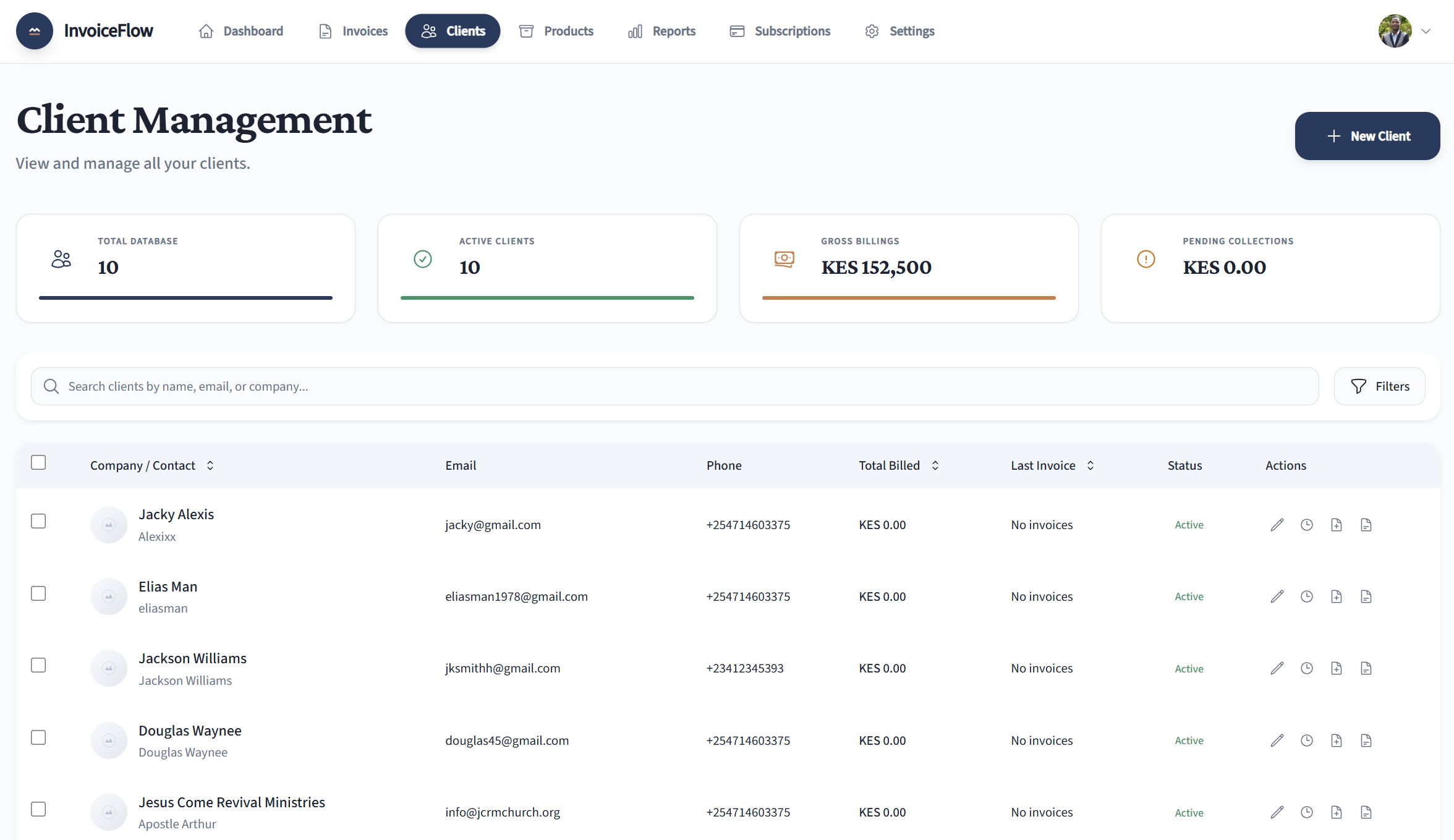Sort by Last Invoice column arrows
Viewport: 1454px width, 840px height.
[x=1090, y=465]
